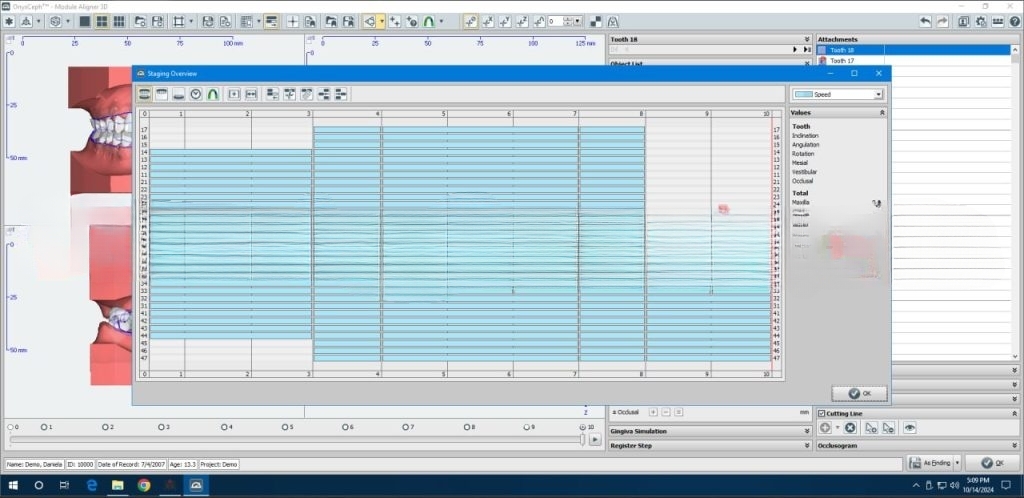Click the green arch icon in Staging Overview

[x=213, y=94]
